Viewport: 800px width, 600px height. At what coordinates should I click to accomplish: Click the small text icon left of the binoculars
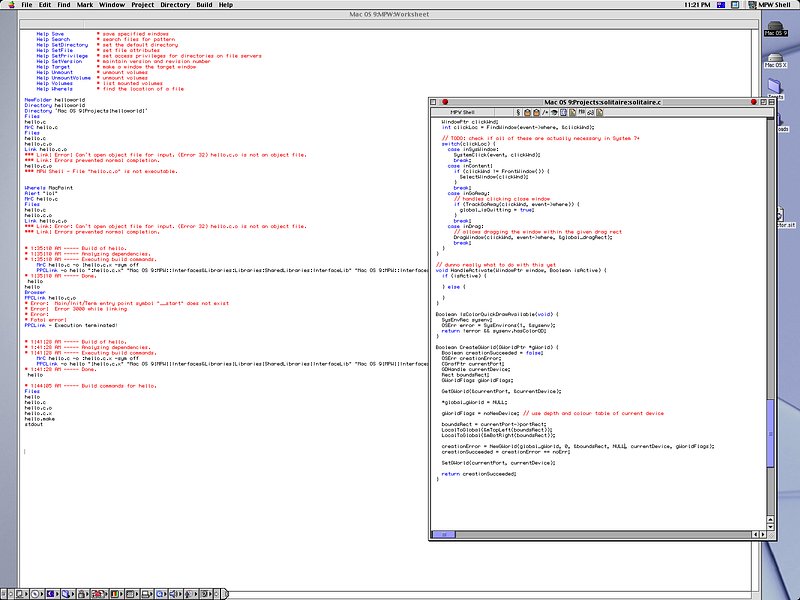coord(582,112)
